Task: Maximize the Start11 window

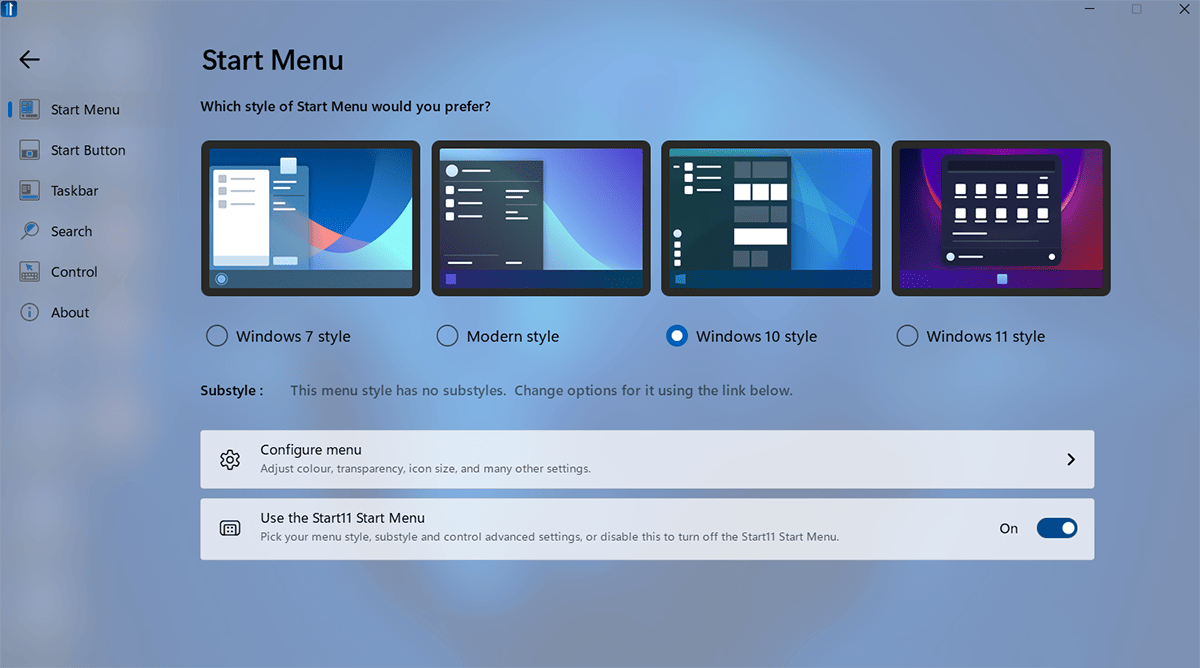Action: (1136, 9)
